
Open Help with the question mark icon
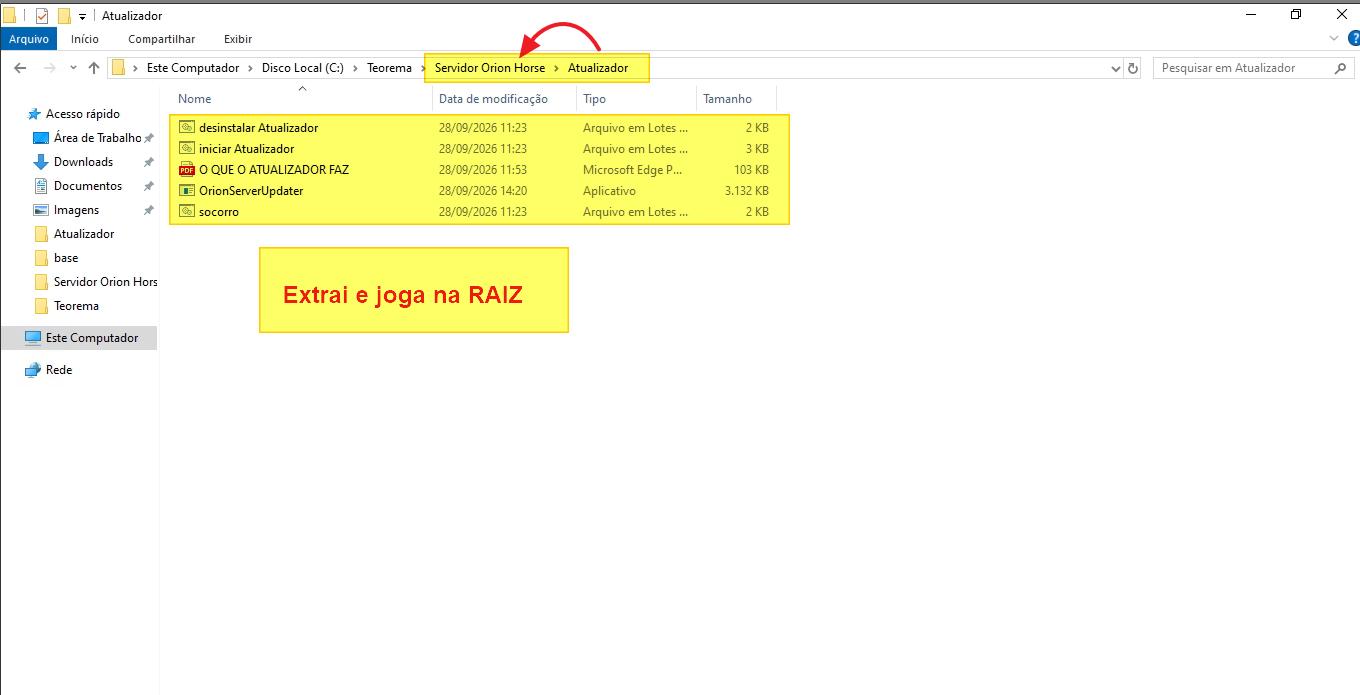1353,38
